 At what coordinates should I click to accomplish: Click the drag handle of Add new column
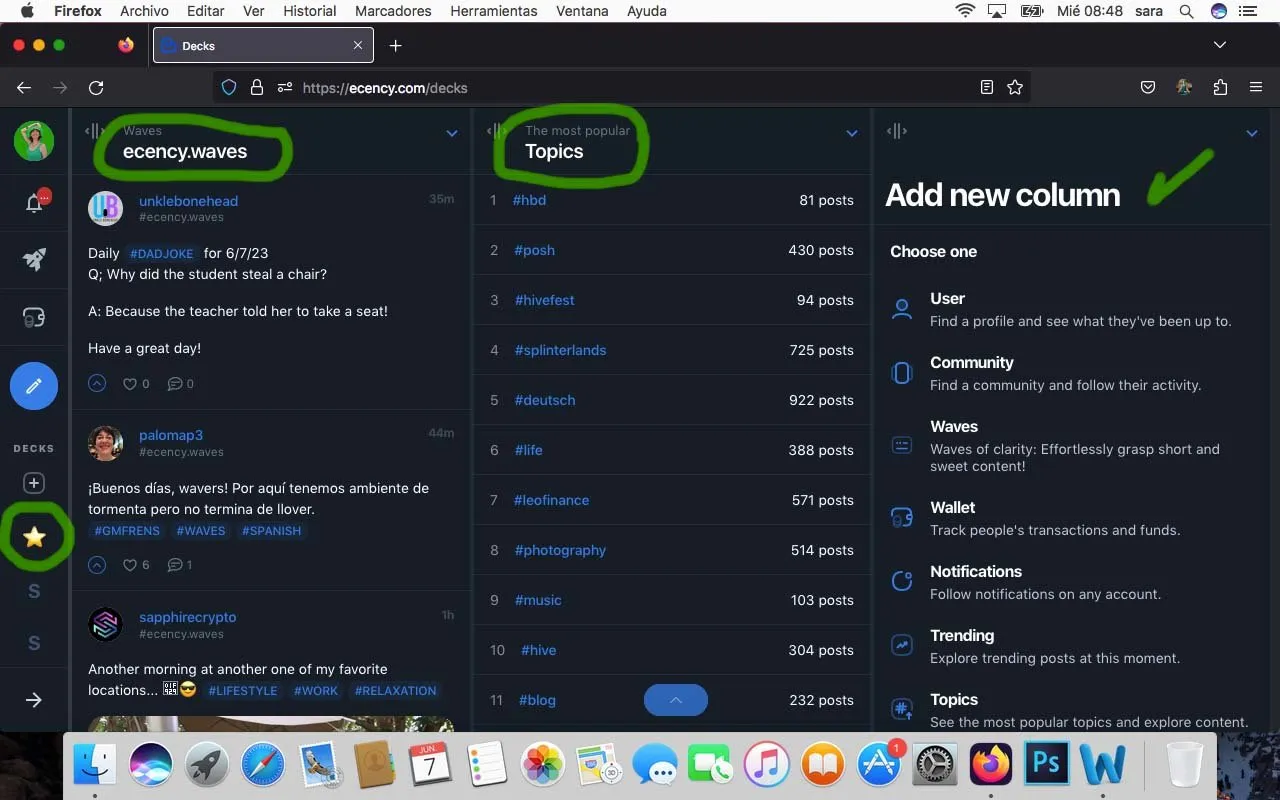click(897, 131)
